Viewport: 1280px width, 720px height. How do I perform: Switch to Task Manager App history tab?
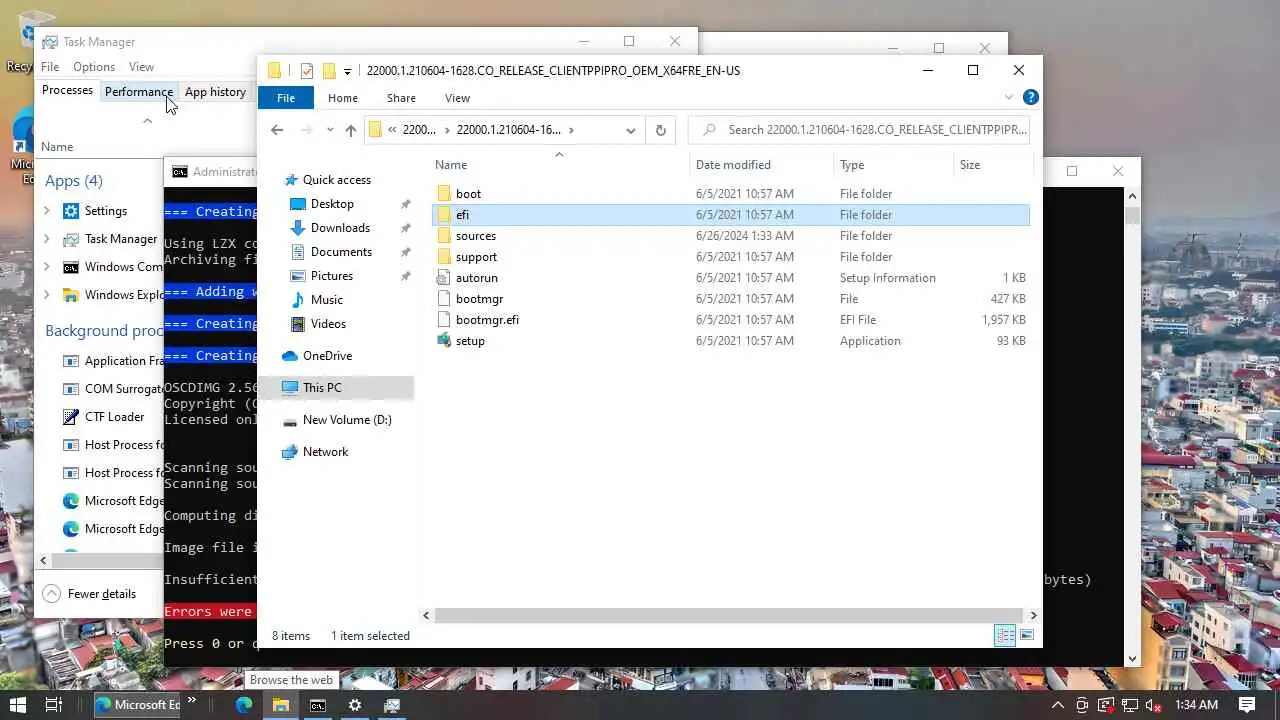tap(215, 92)
